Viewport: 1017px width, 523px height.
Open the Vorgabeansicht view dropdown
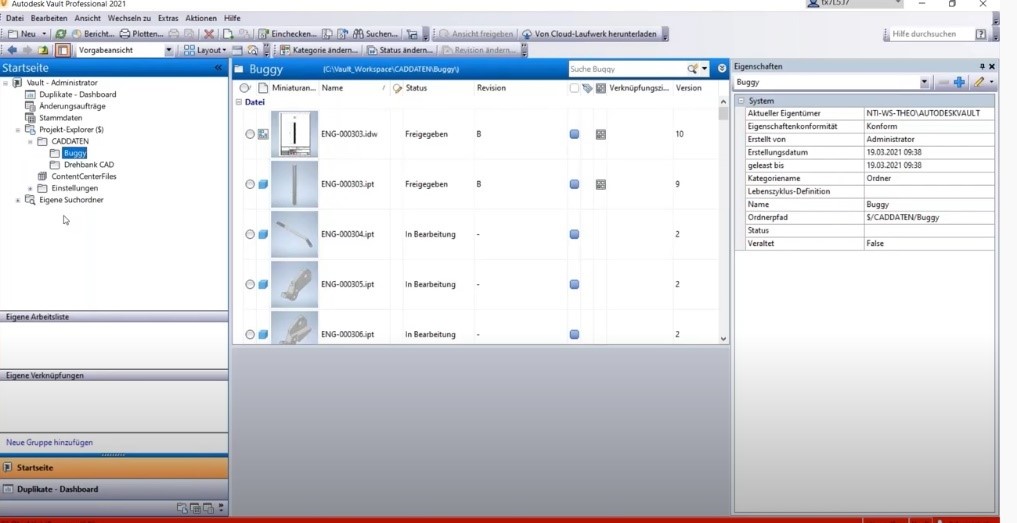point(168,50)
